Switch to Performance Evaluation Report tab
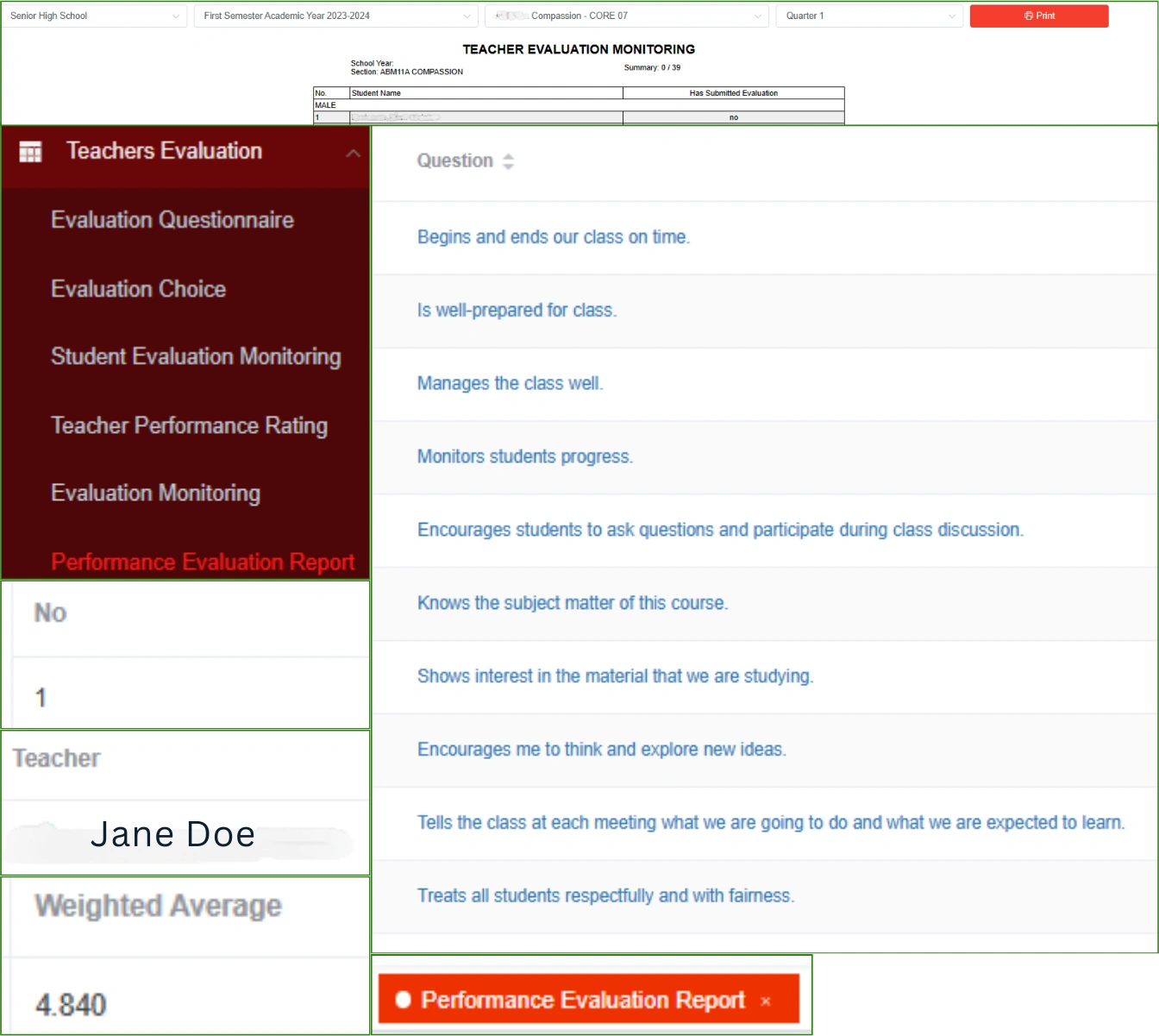 (582, 1000)
